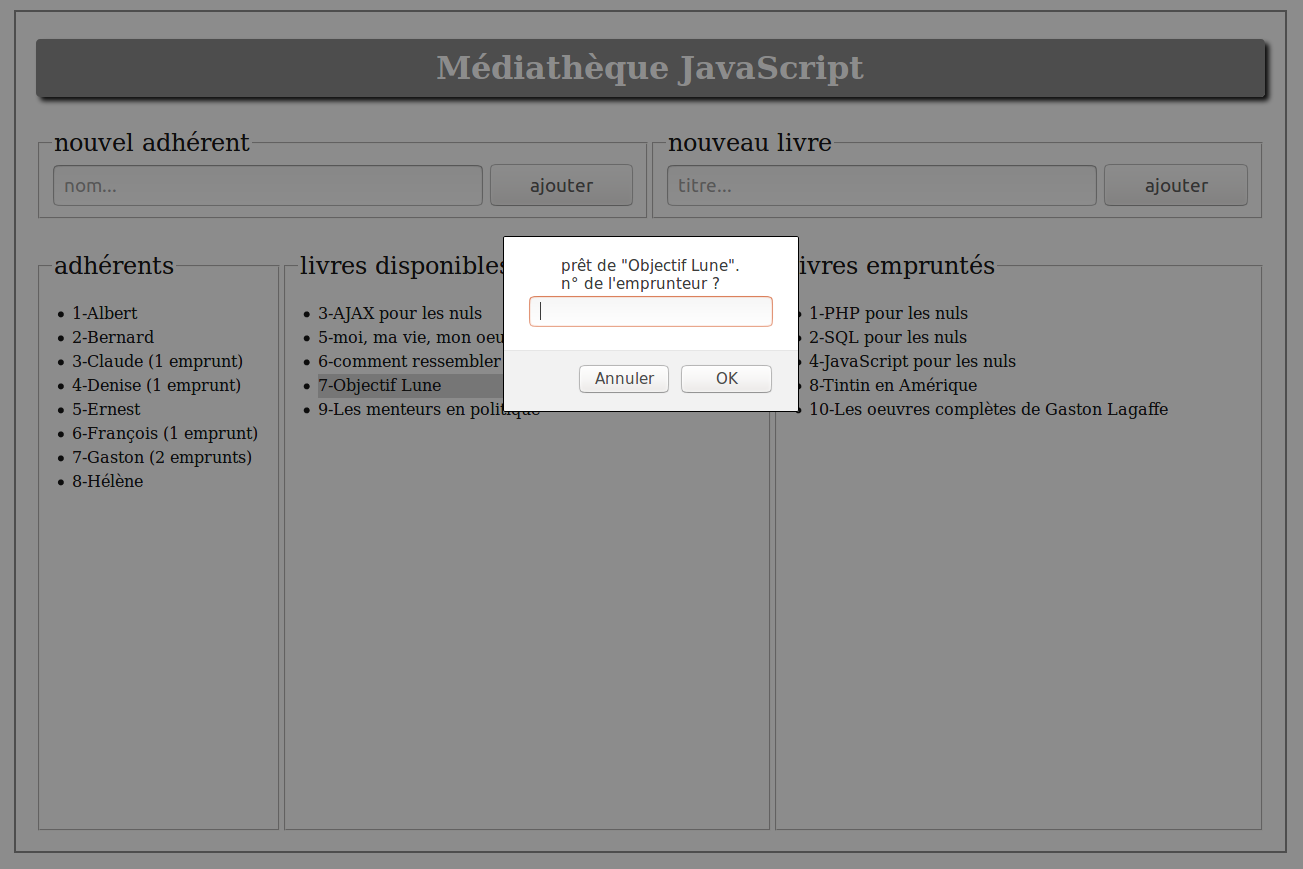Select borrowed book 8-Tintin en Amérique
The width and height of the screenshot is (1303, 869).
click(893, 385)
